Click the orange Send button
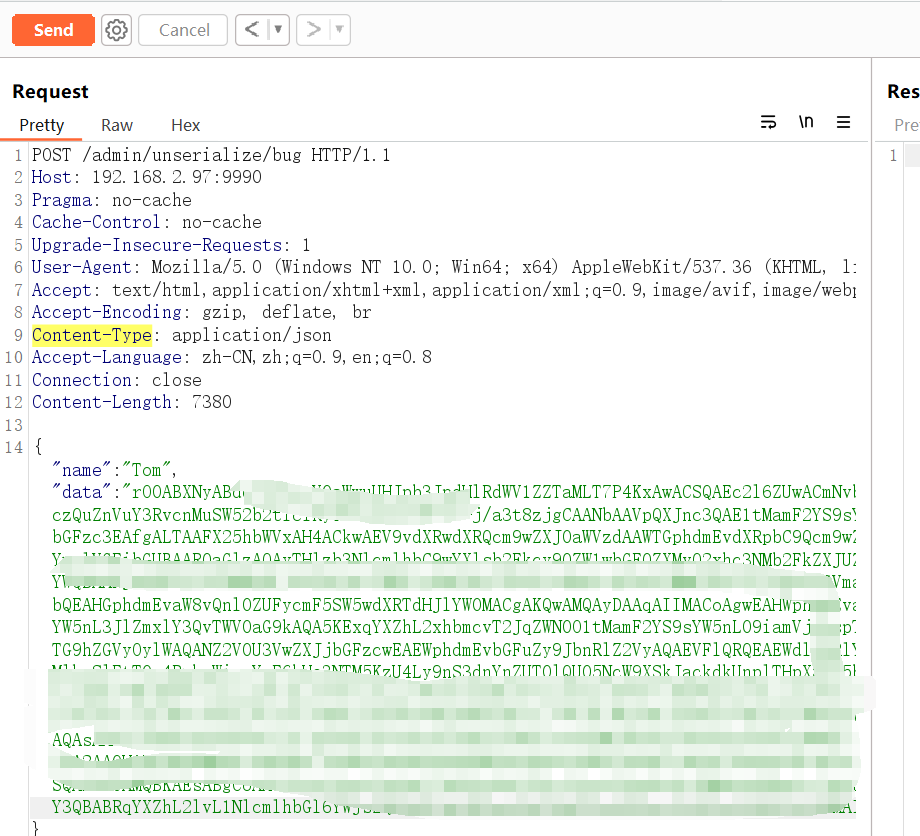920x836 pixels. pos(53,30)
